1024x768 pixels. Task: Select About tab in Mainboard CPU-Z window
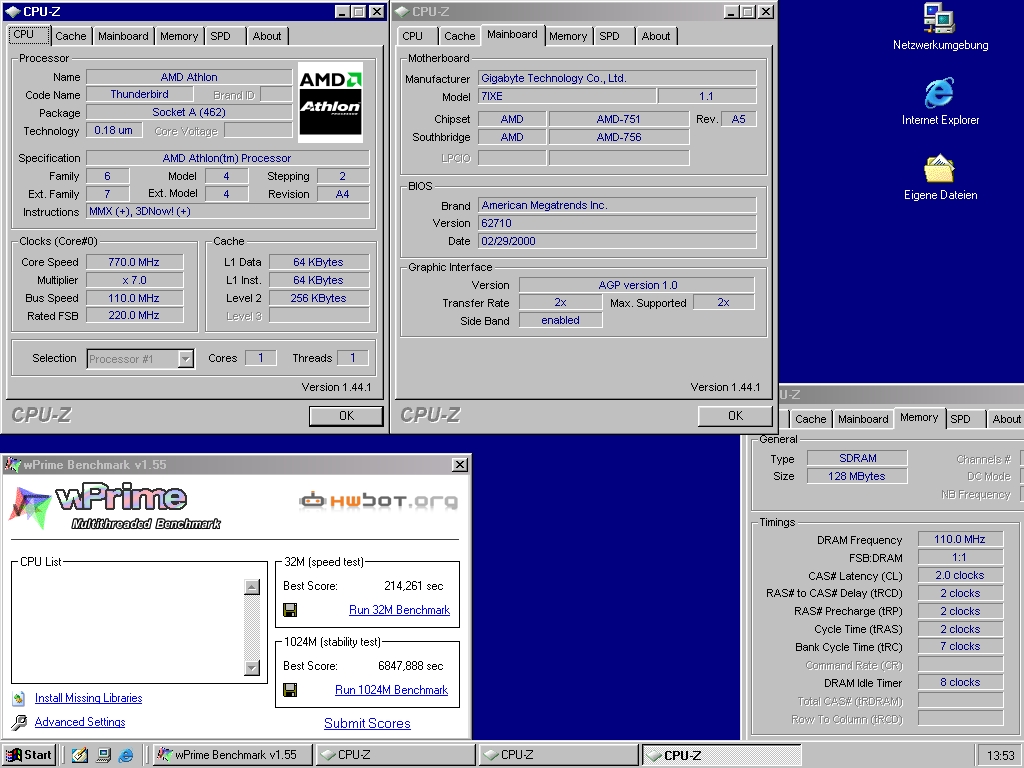point(656,36)
